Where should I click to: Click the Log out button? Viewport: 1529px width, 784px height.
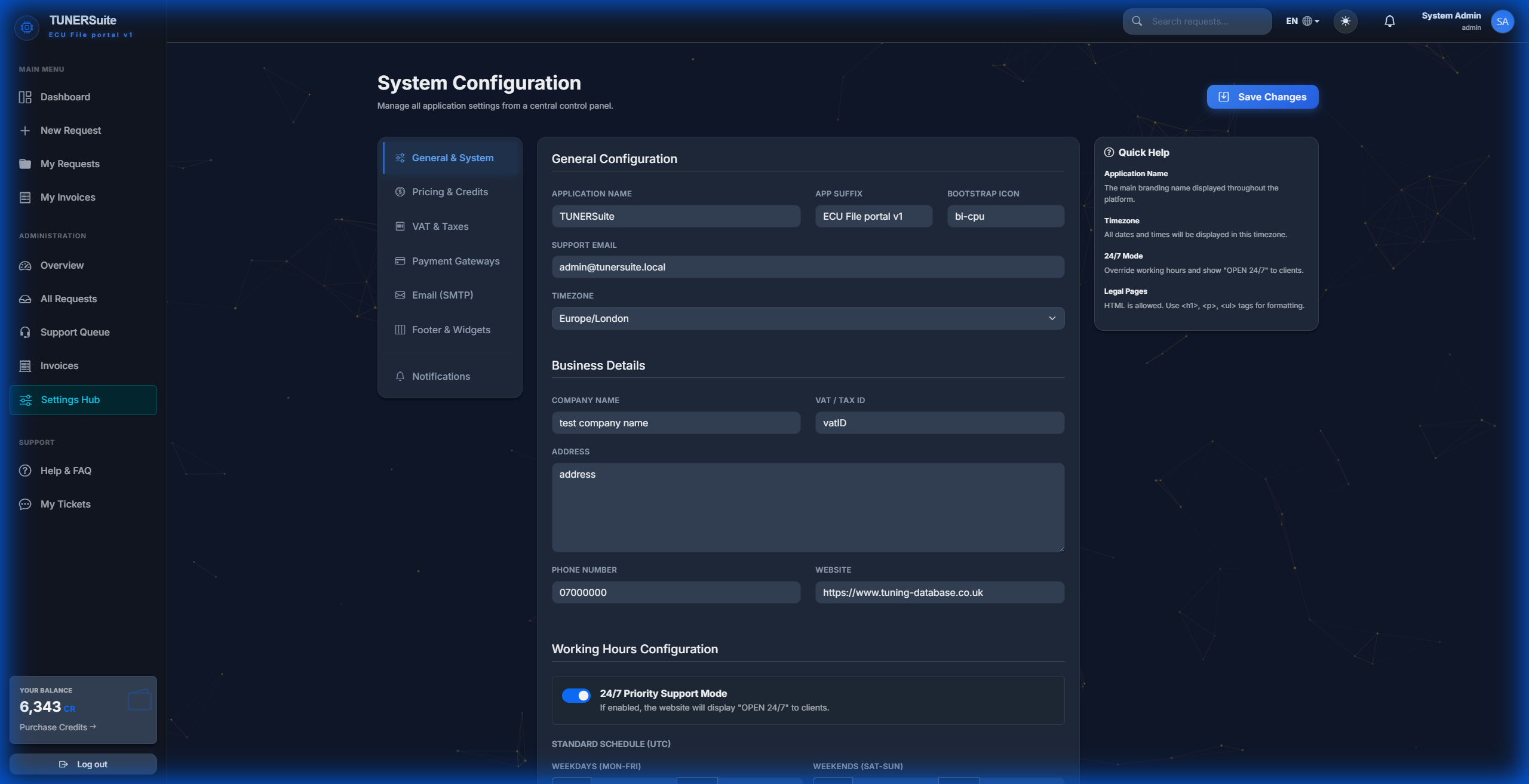83,764
